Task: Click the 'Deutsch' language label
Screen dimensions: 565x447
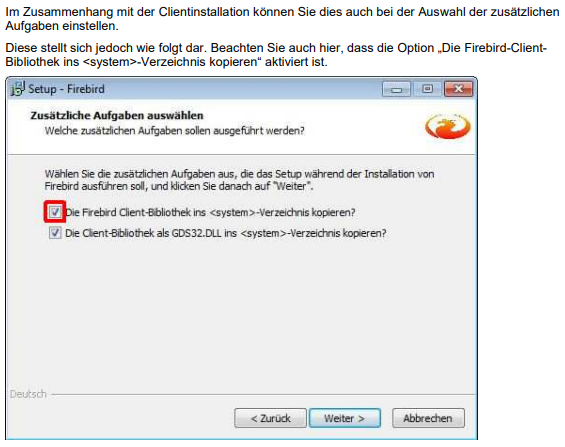Action: 28,394
